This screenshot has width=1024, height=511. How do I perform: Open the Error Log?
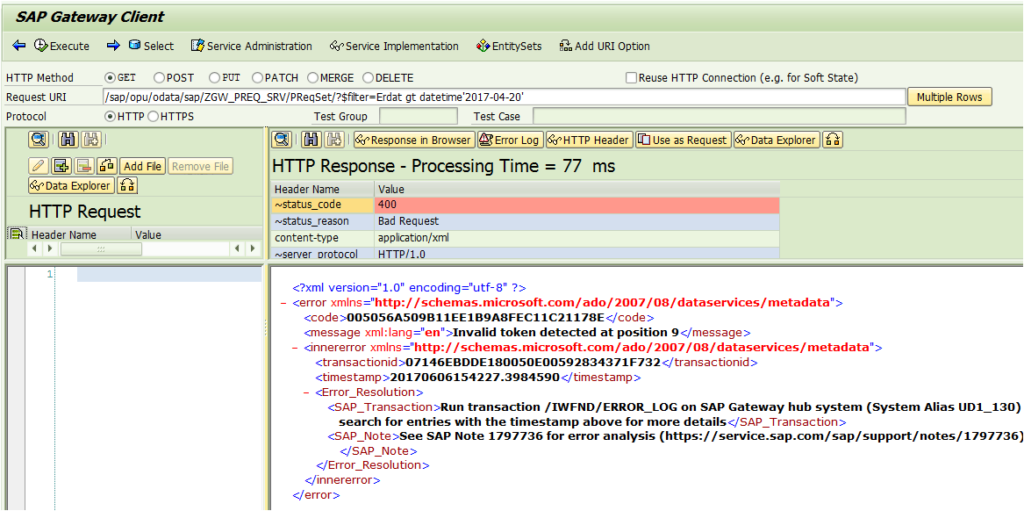pos(509,140)
